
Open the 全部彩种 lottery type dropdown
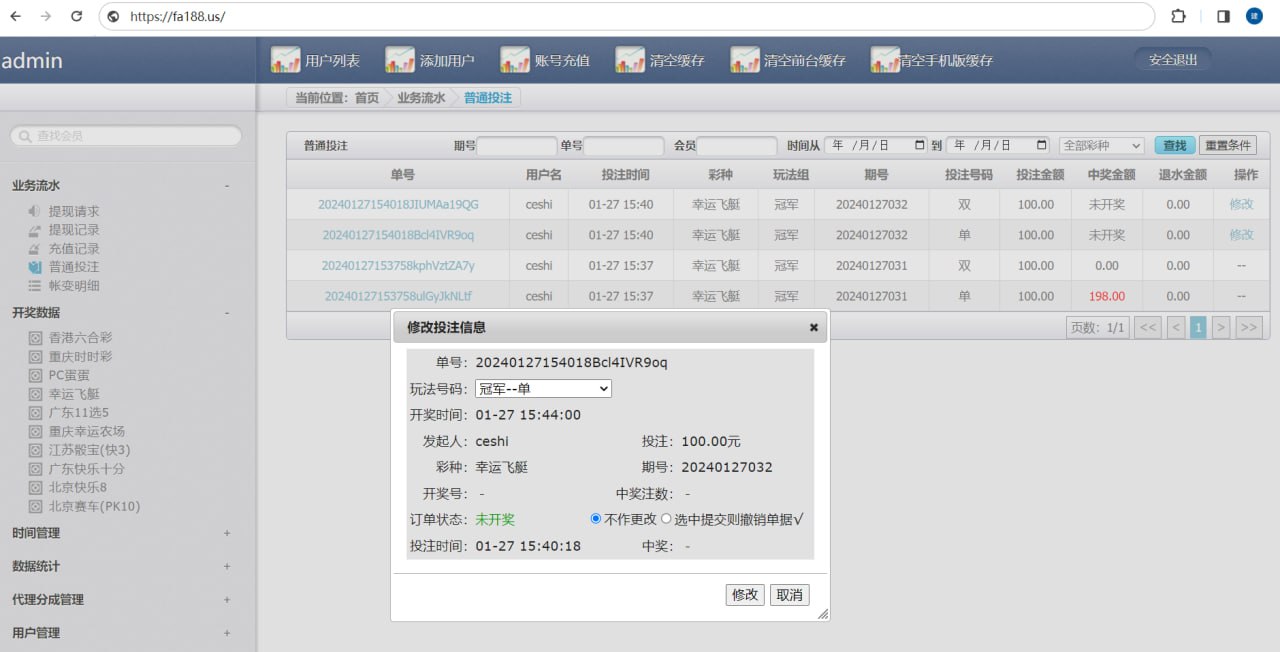pos(1101,145)
